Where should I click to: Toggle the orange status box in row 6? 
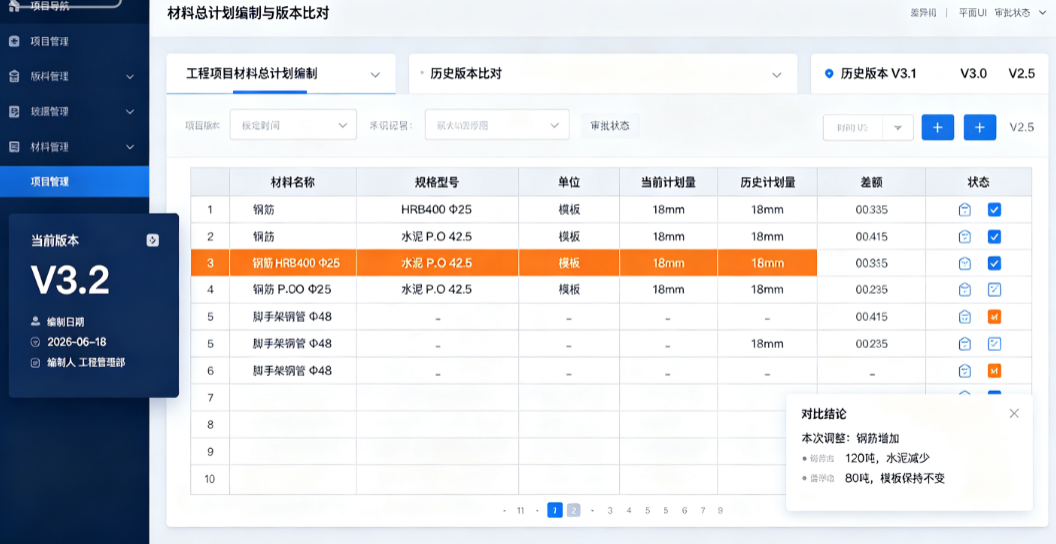click(x=994, y=370)
